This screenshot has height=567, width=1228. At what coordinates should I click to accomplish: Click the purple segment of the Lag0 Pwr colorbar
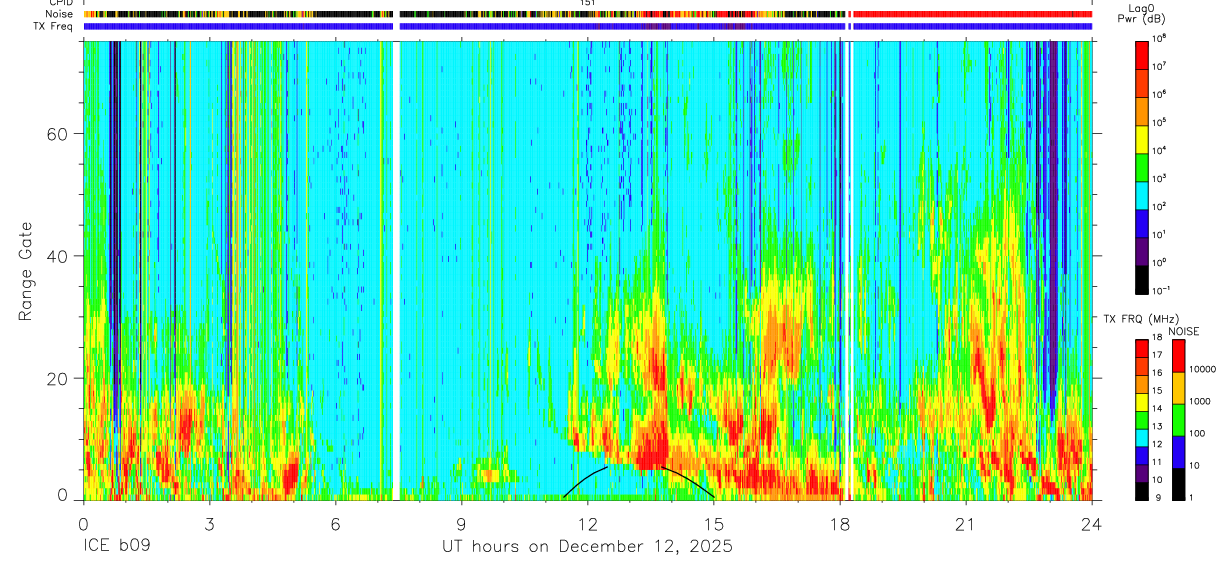point(1143,250)
